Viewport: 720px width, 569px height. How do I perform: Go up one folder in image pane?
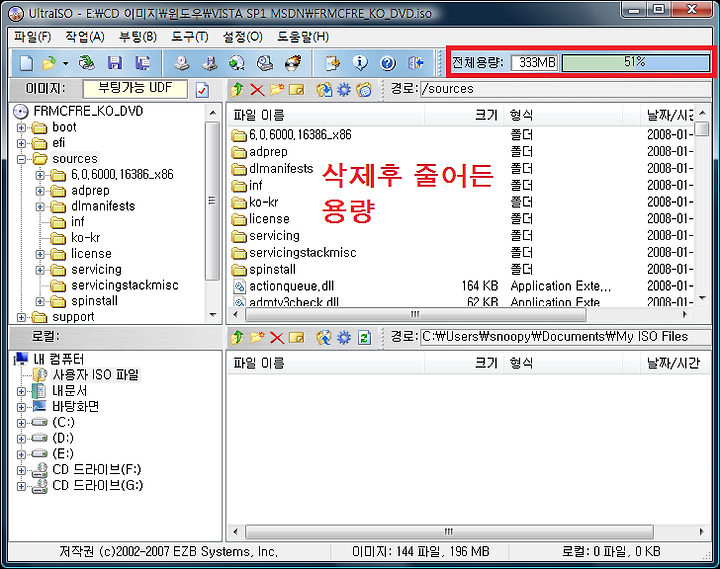coord(237,90)
